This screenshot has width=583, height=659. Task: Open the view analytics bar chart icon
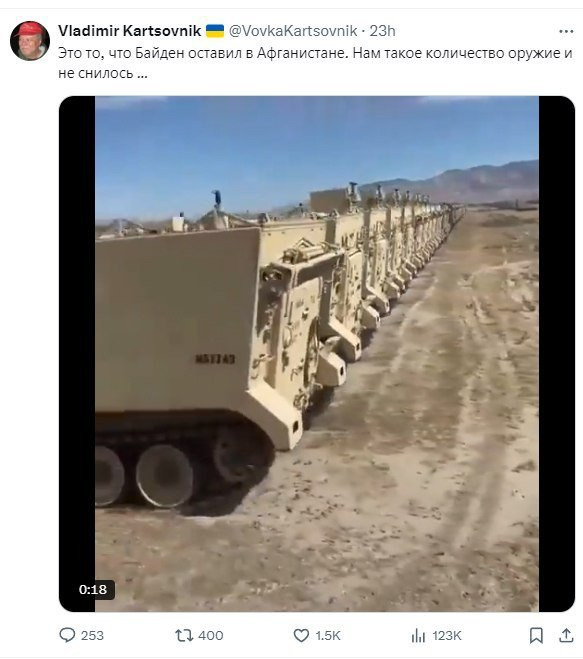418,635
